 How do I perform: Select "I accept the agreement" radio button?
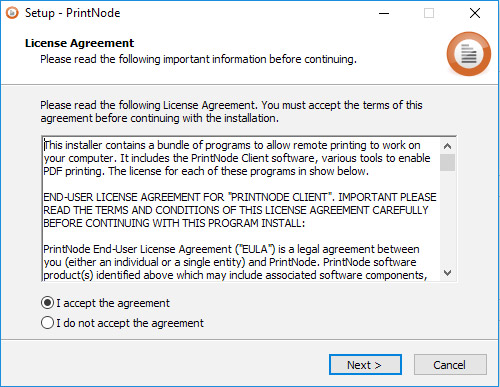[47, 303]
